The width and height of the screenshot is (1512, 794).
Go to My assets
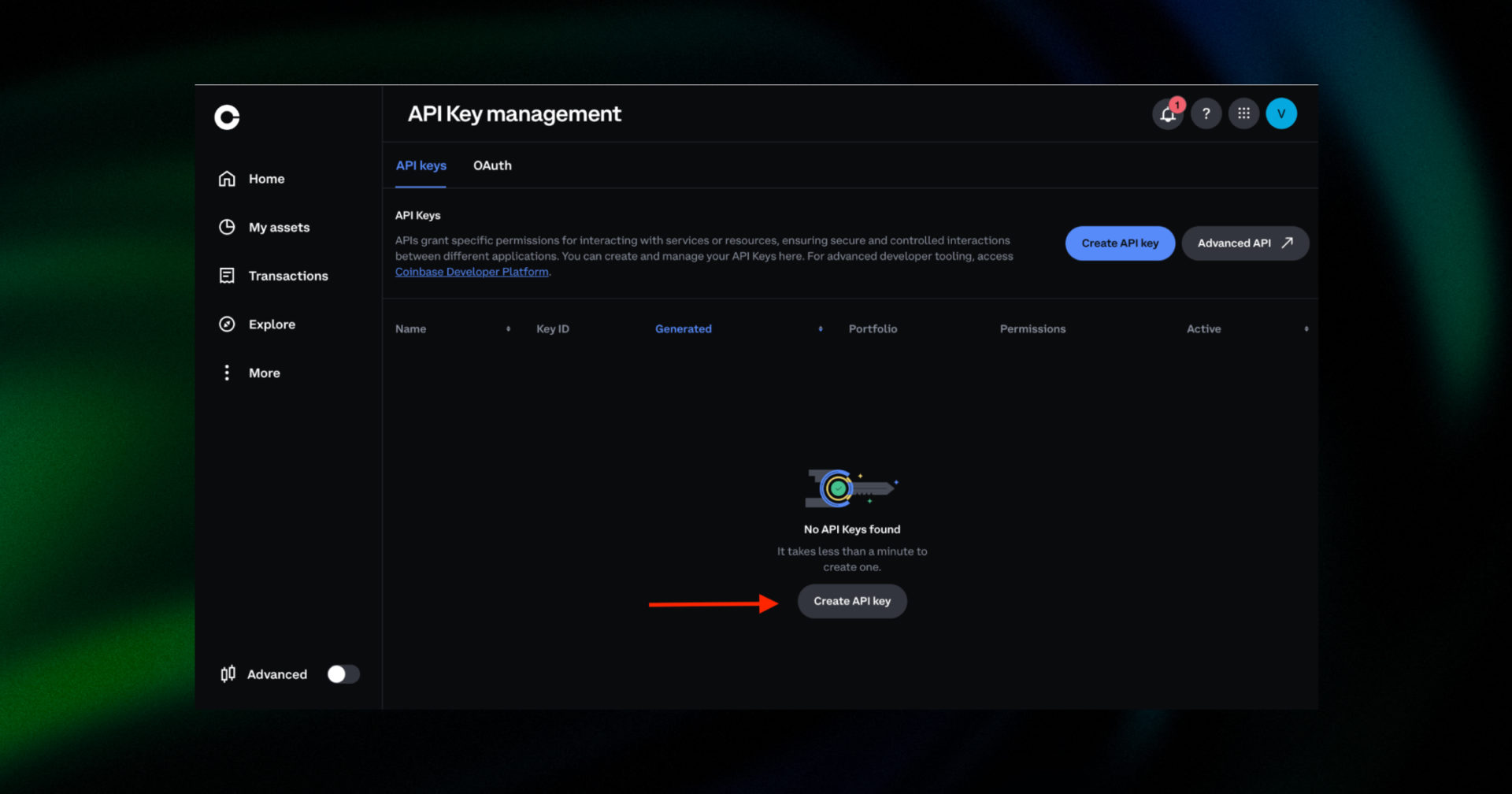click(x=279, y=227)
